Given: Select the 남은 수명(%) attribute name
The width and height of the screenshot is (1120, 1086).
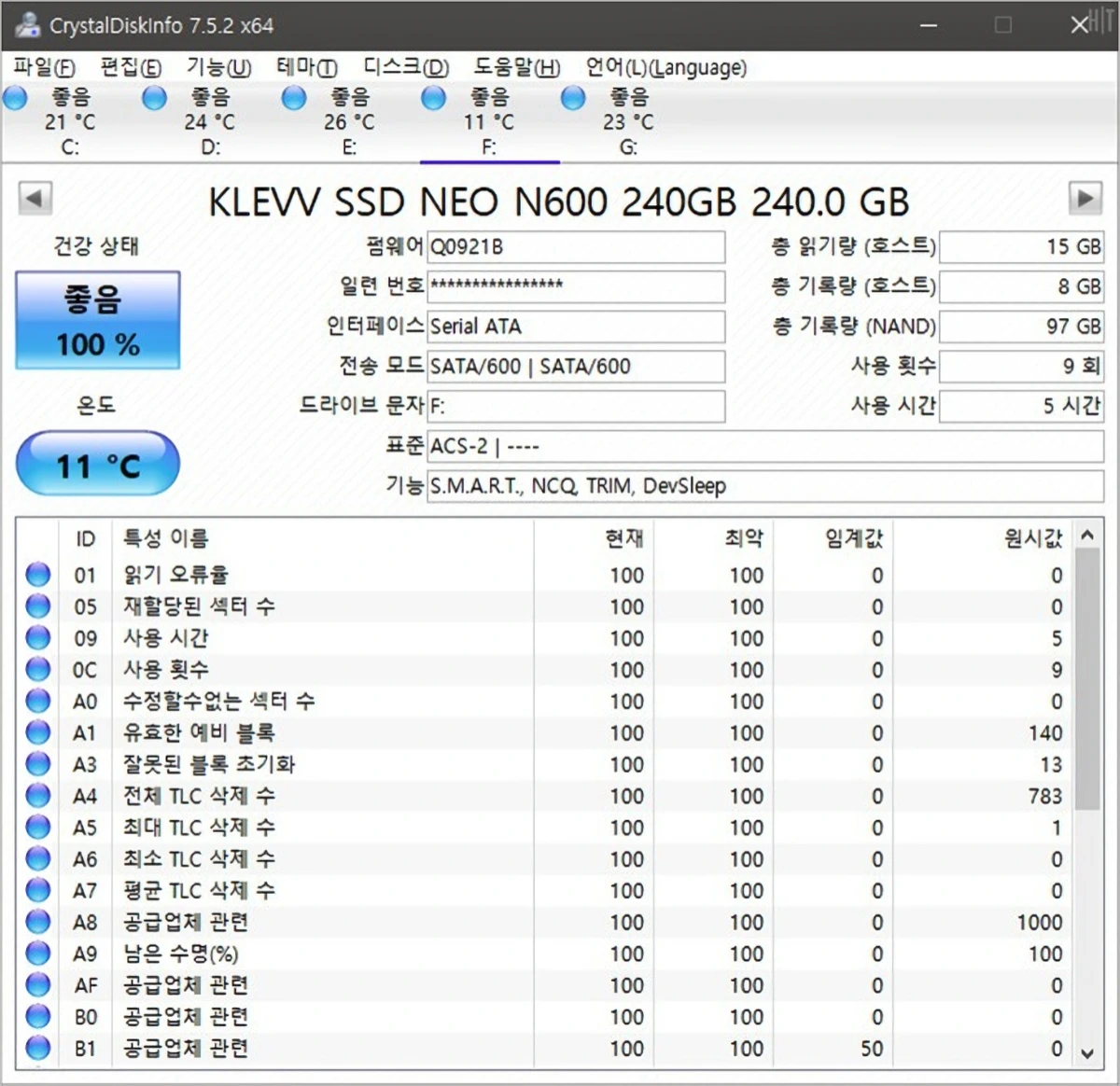Looking at the screenshot, I should click(x=181, y=954).
